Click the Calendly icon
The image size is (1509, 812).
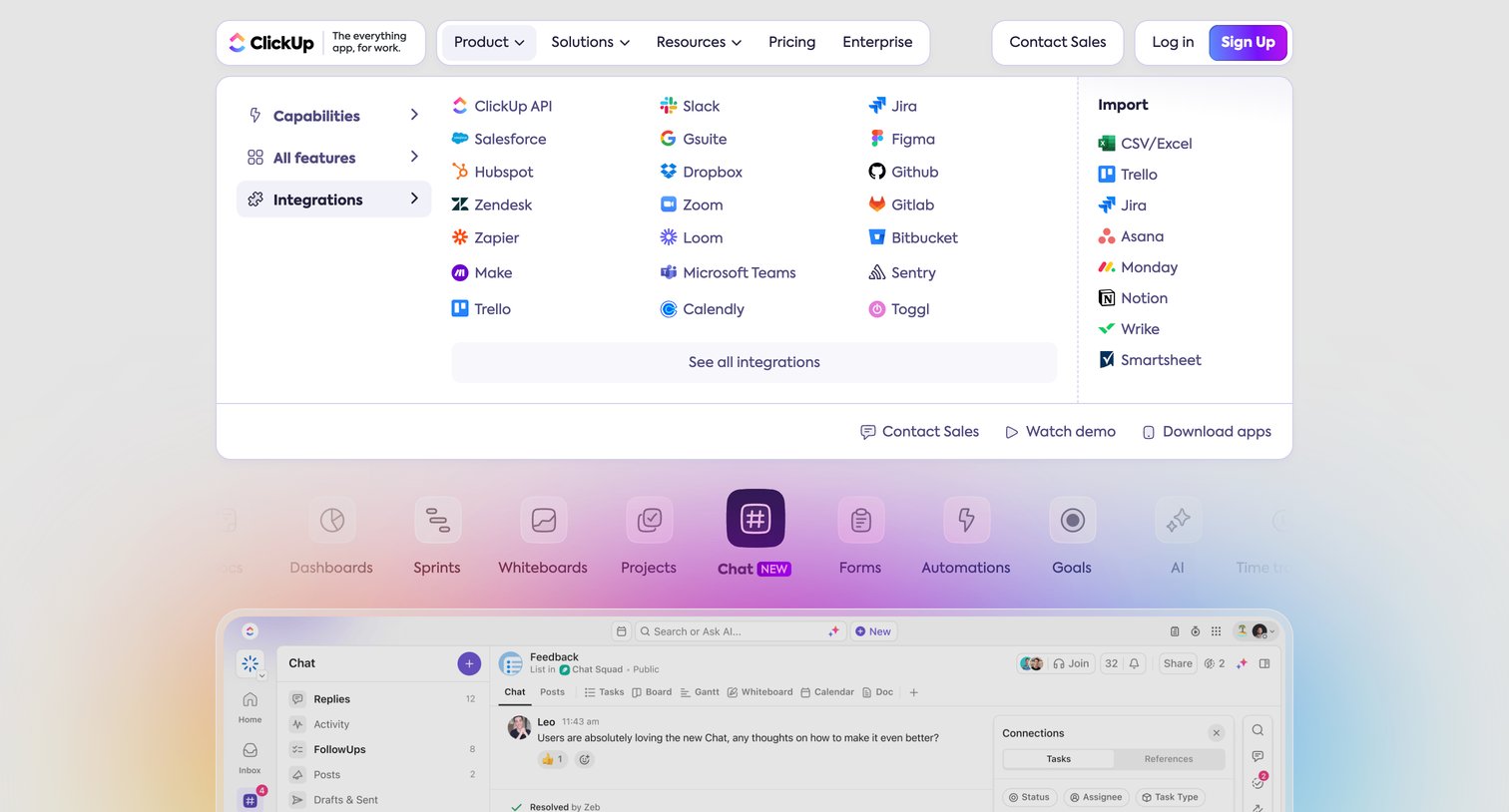(669, 309)
